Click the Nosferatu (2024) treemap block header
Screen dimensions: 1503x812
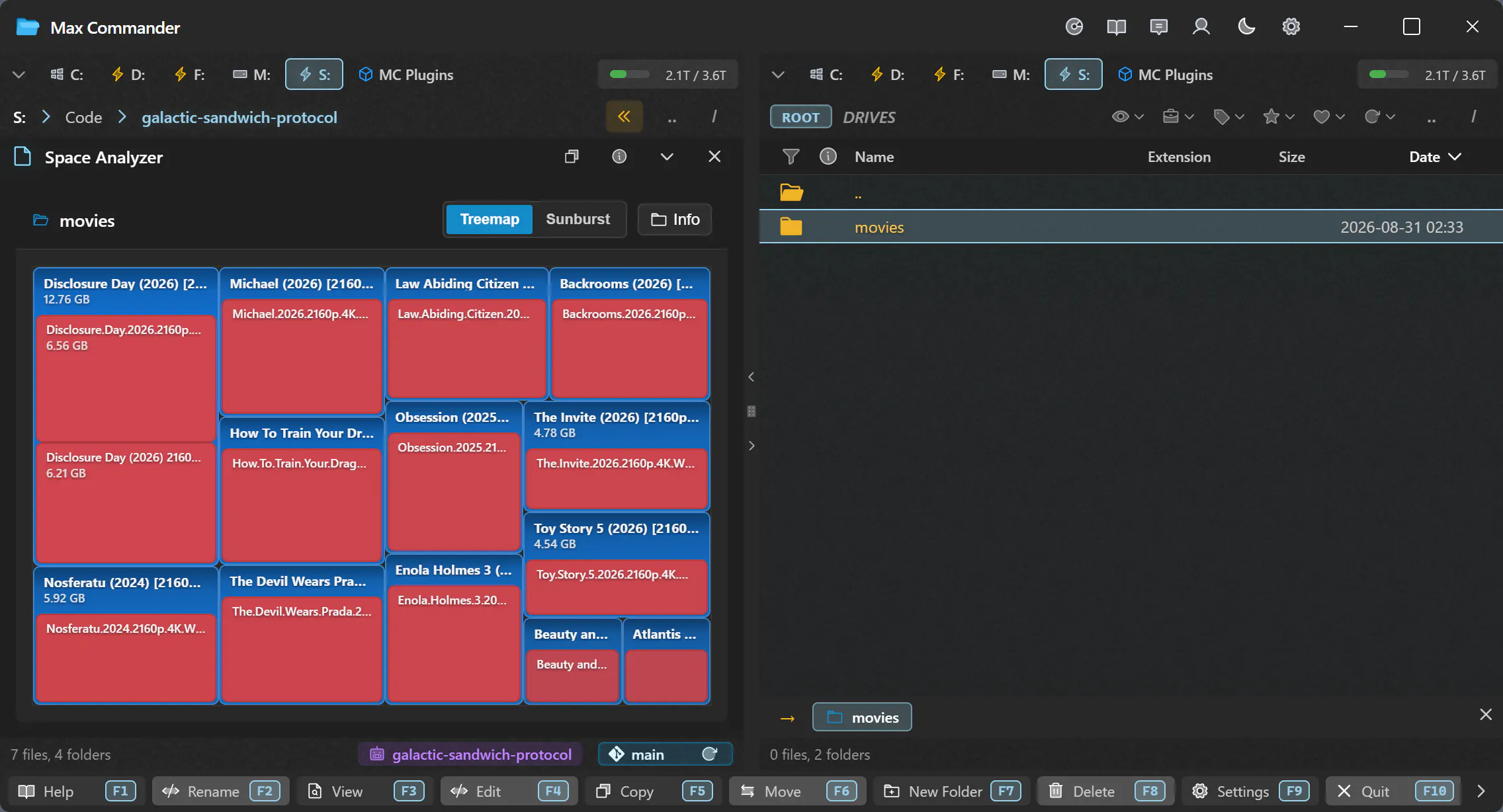click(126, 589)
